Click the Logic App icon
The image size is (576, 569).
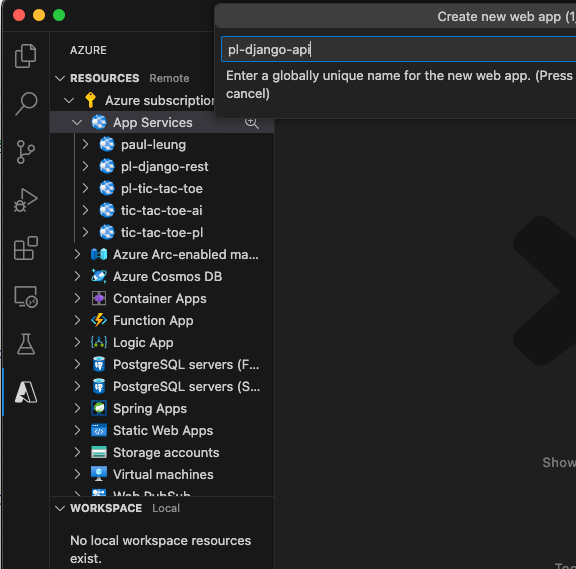[x=99, y=342]
